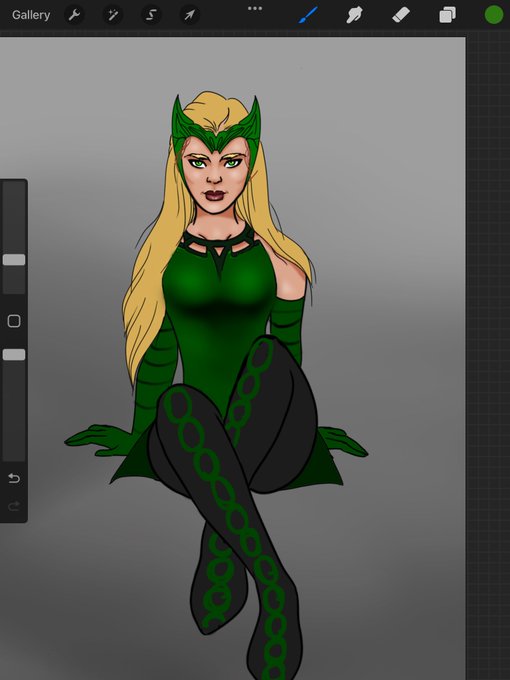Undo the last stroke
510x680 pixels.
[14, 478]
